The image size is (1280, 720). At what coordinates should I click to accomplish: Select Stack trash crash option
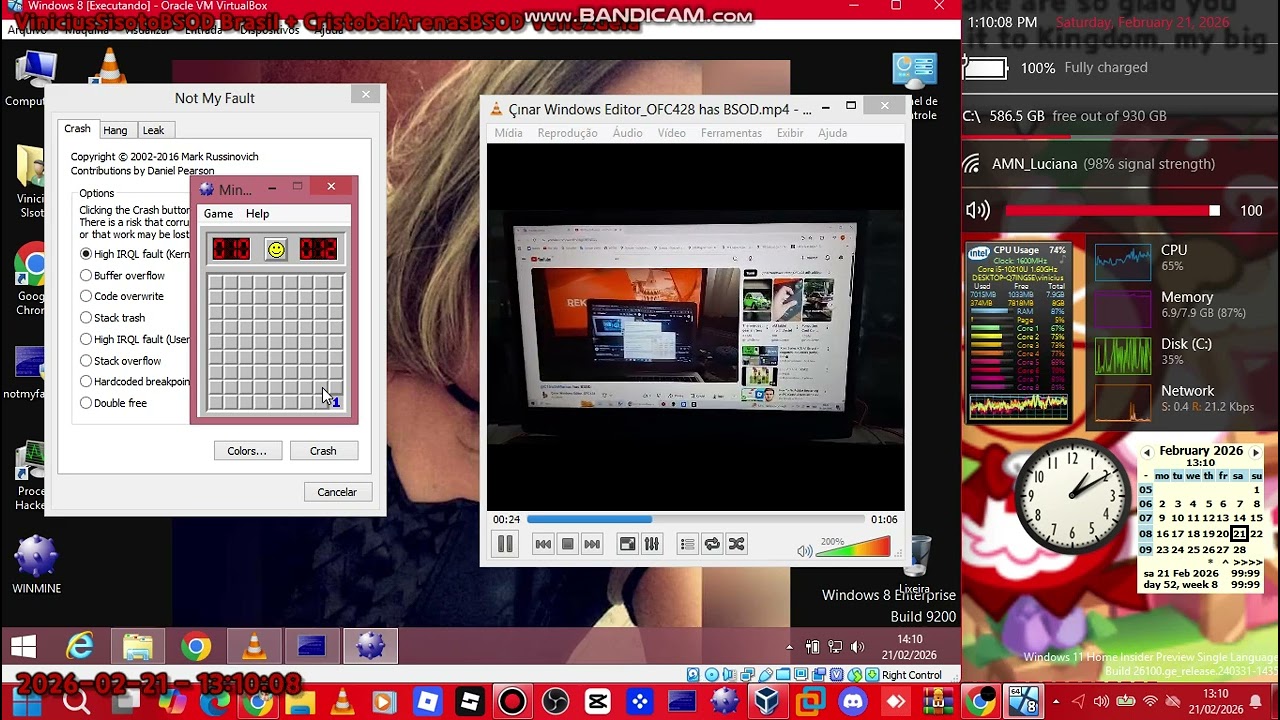point(112,318)
